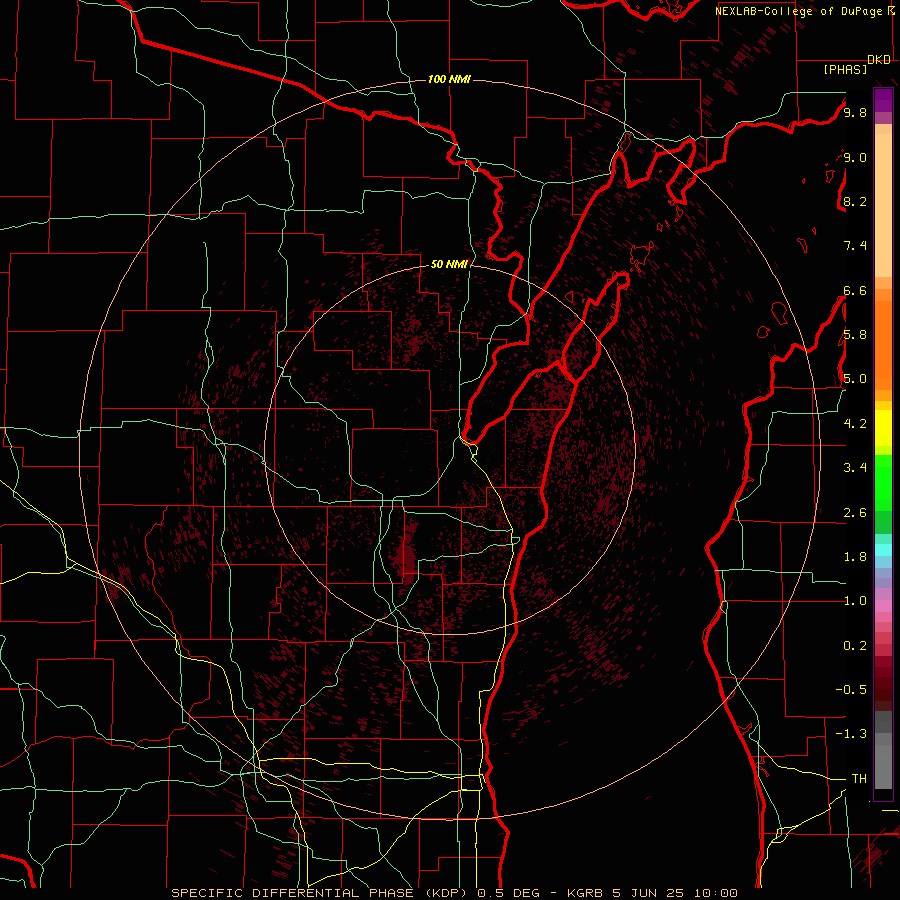The height and width of the screenshot is (900, 900).
Task: Click the 8.2 legend value
Action: pyautogui.click(x=855, y=202)
